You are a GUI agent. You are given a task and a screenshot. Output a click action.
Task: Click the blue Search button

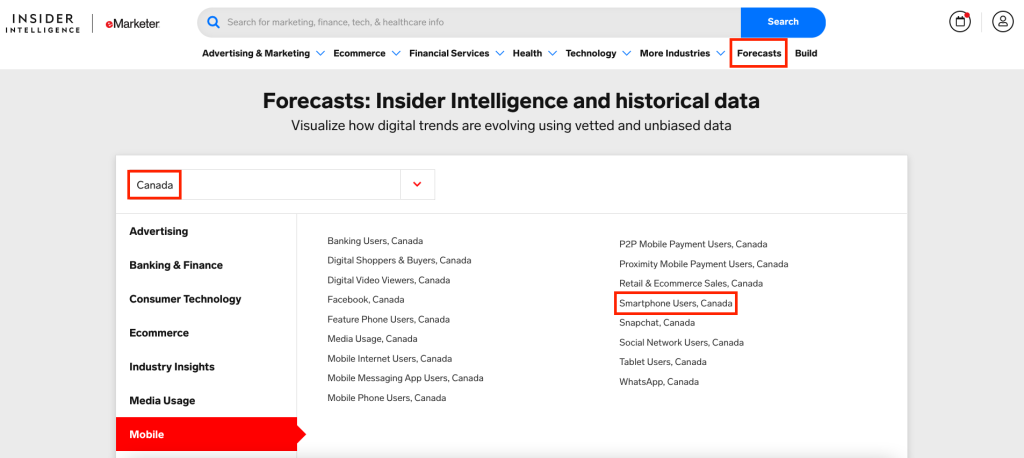pos(783,22)
